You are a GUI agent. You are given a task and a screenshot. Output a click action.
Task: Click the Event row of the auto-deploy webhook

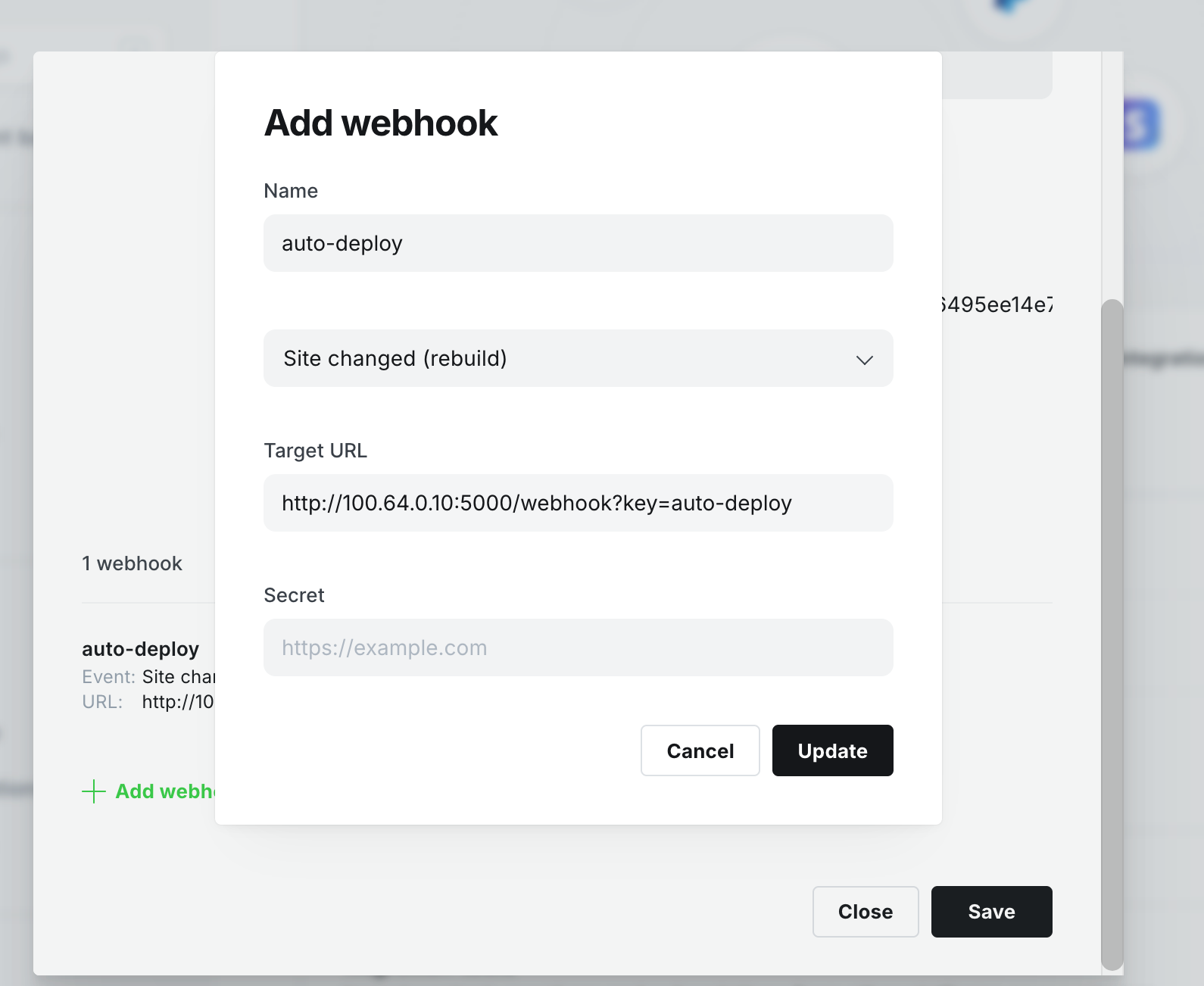148,676
